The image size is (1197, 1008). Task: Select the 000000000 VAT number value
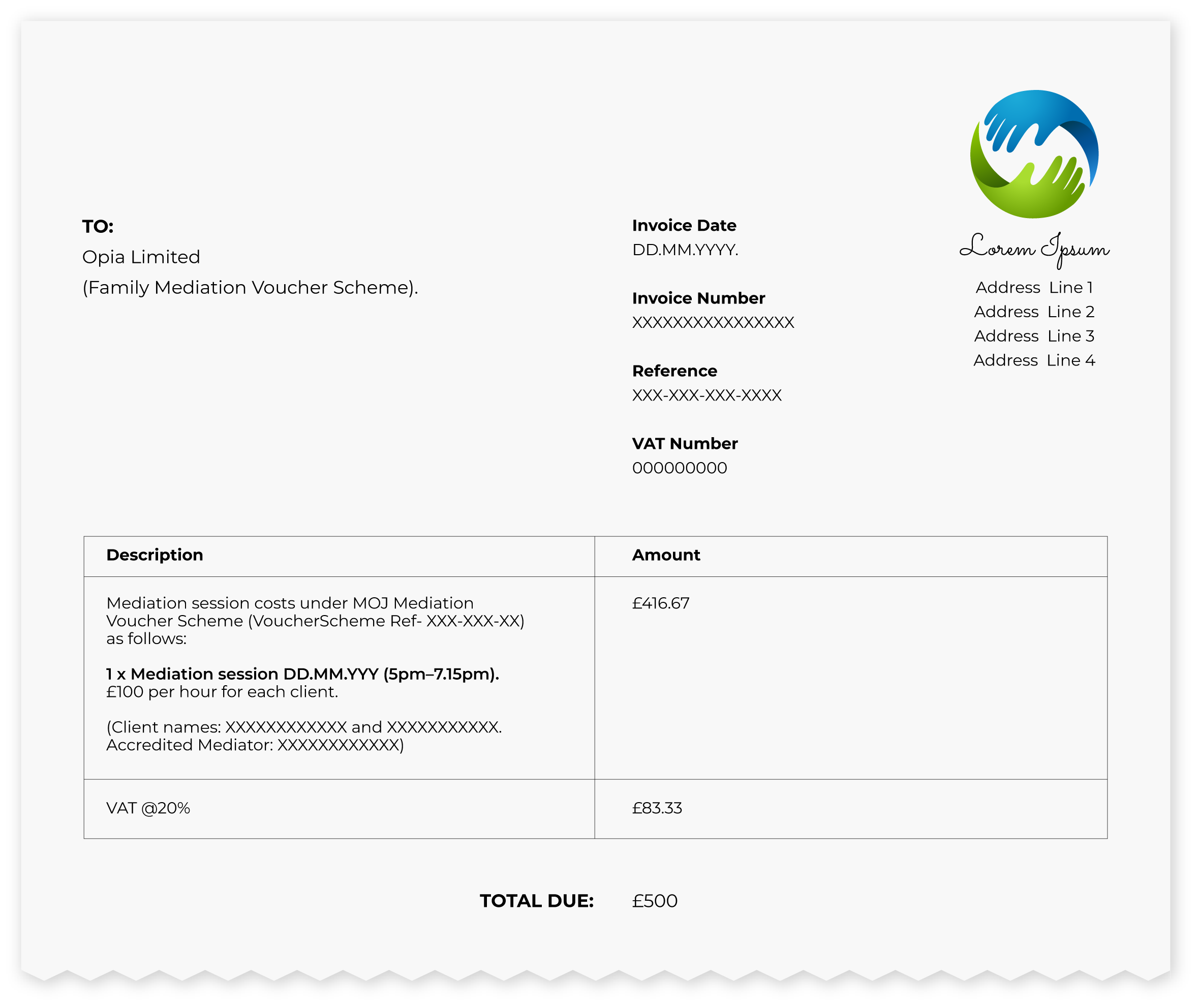[x=680, y=469]
